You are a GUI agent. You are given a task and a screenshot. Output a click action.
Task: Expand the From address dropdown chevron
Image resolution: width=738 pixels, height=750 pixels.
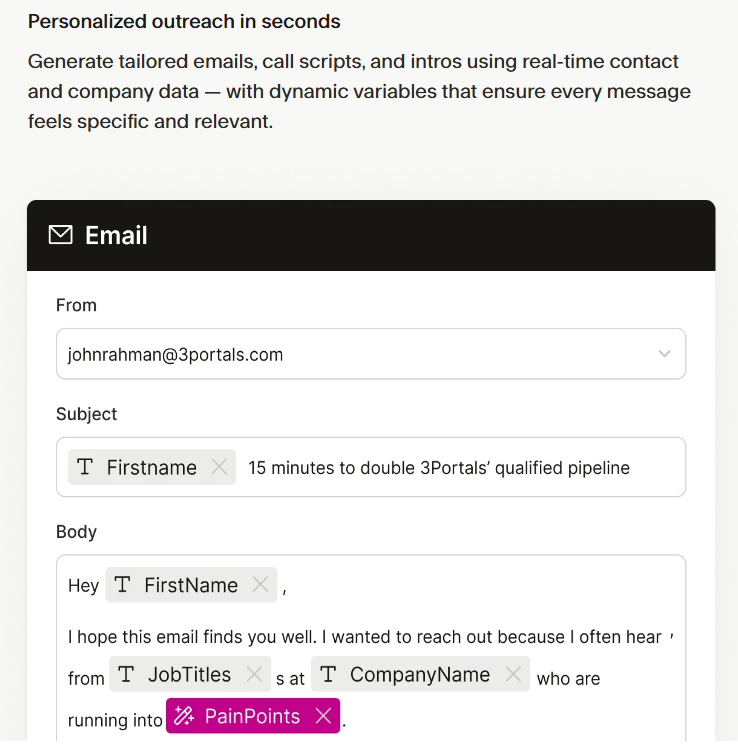click(664, 354)
